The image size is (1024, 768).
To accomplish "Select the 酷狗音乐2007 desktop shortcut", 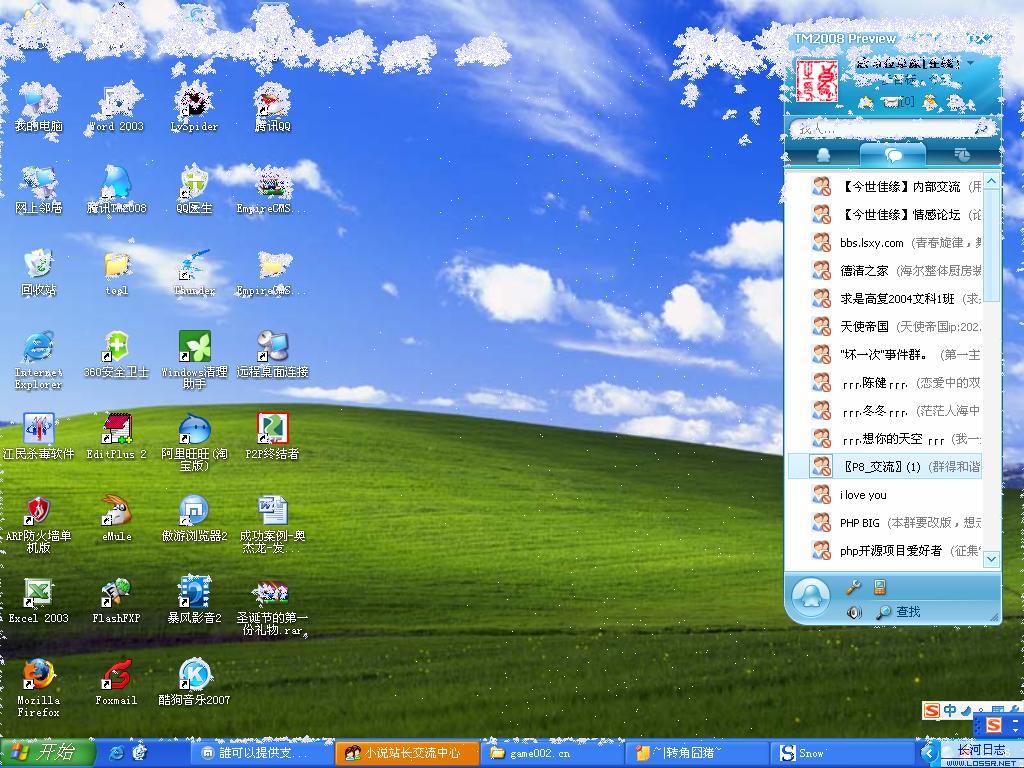I will point(194,683).
